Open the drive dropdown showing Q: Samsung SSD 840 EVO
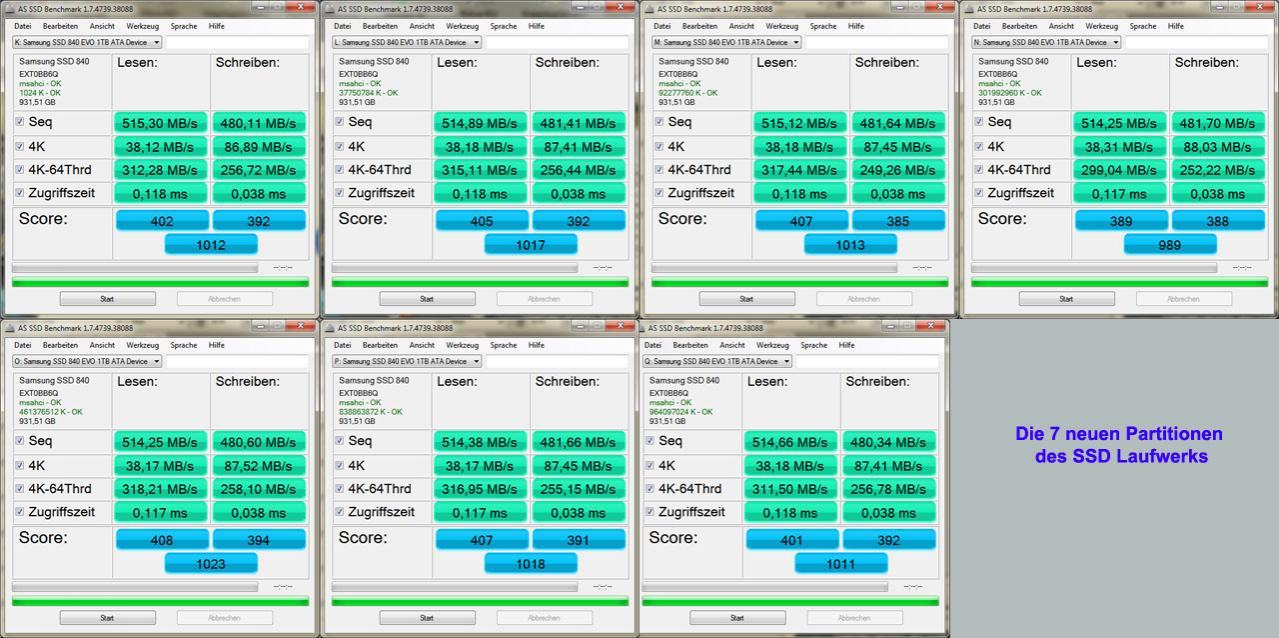Screen dimensions: 1279x638 pos(717,362)
